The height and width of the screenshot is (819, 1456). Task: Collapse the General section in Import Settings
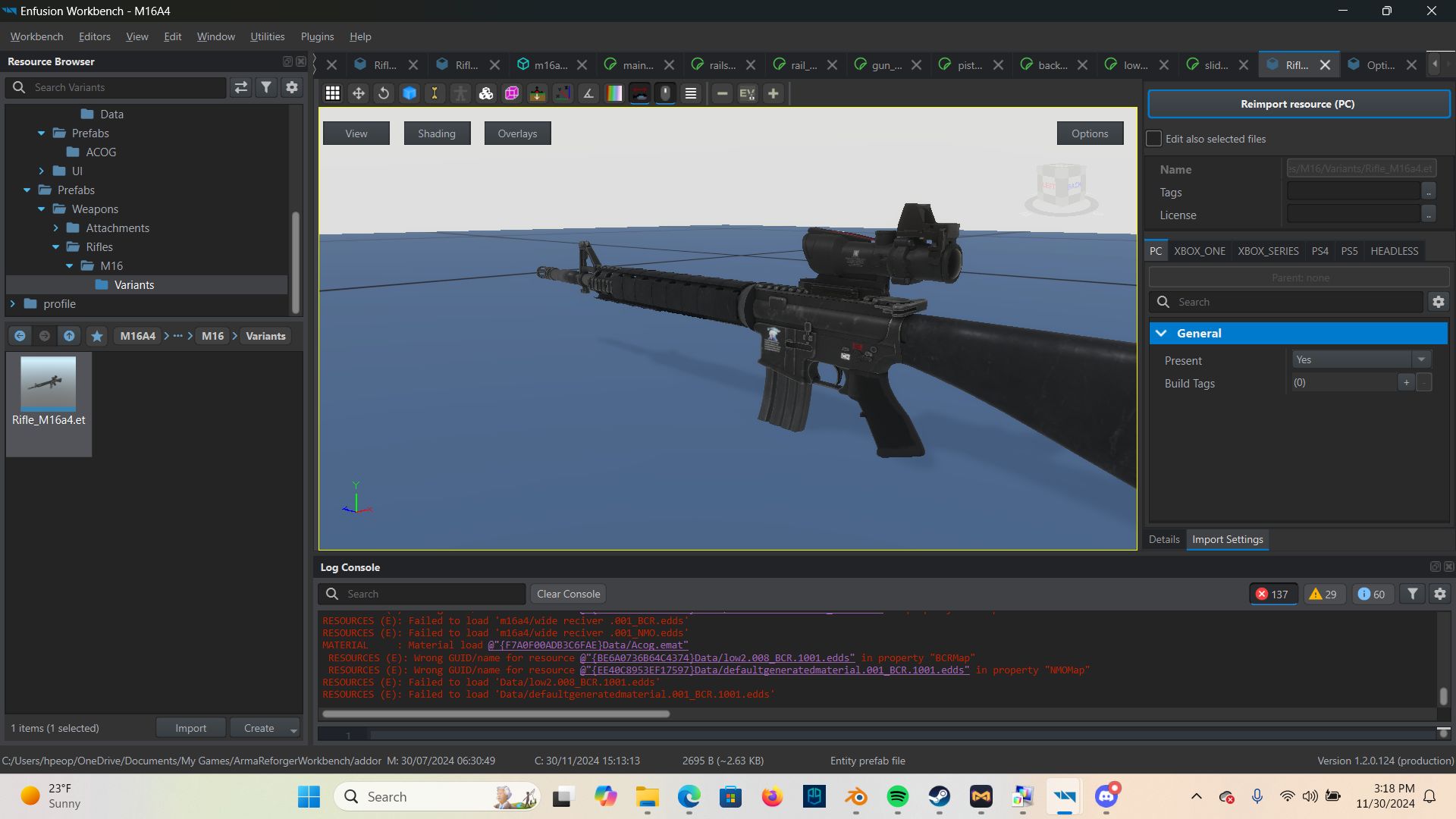pos(1162,333)
